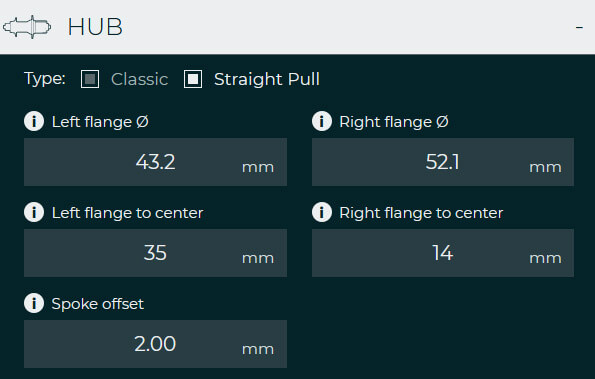This screenshot has width=595, height=379.
Task: Show info for Right flange to center
Action: point(322,212)
